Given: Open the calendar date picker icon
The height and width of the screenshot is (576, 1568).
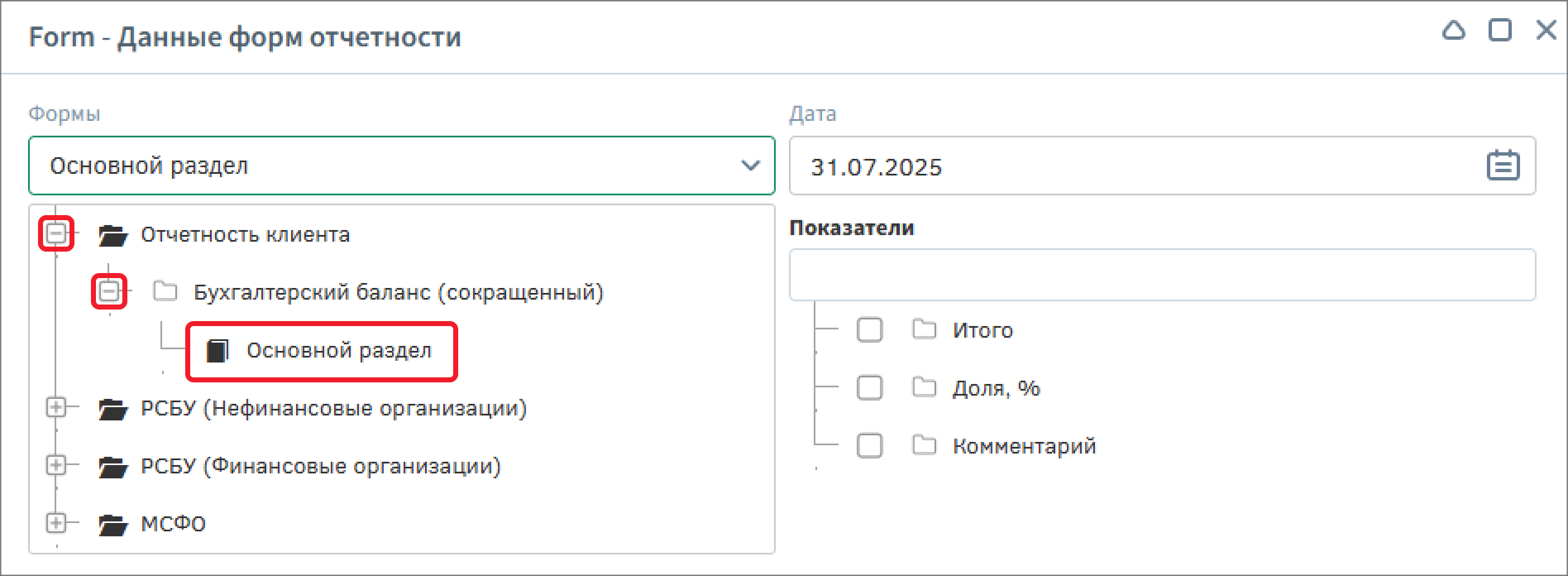Looking at the screenshot, I should point(1503,166).
